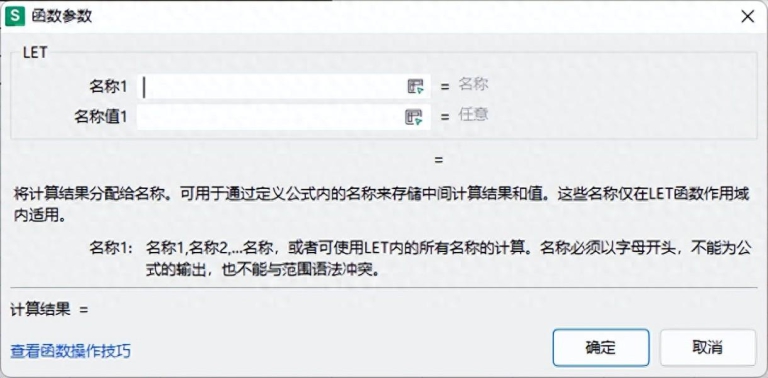Open the 查看函数操作技巧 link

pos(71,351)
